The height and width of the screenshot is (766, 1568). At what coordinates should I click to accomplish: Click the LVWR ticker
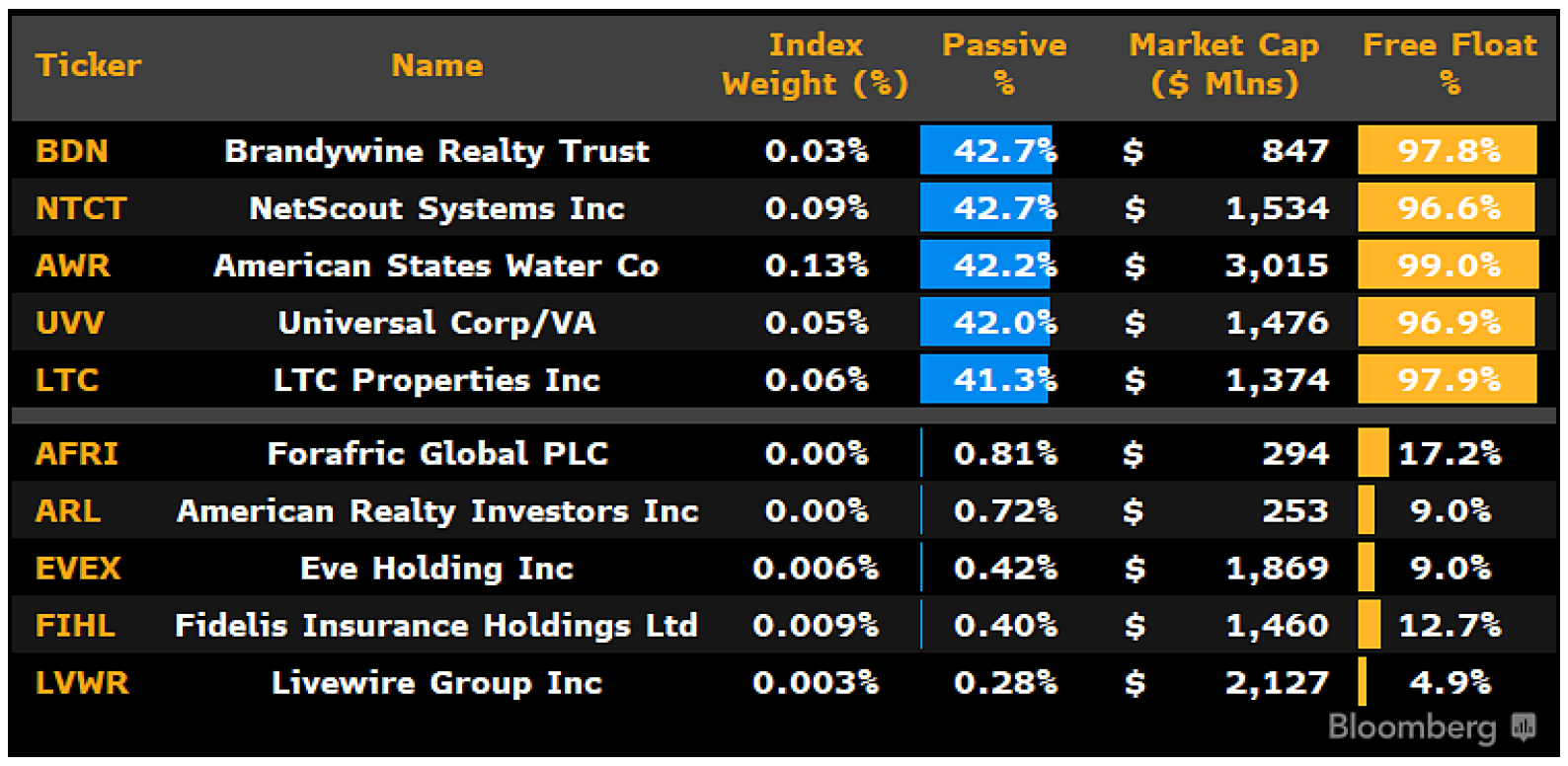tap(82, 683)
